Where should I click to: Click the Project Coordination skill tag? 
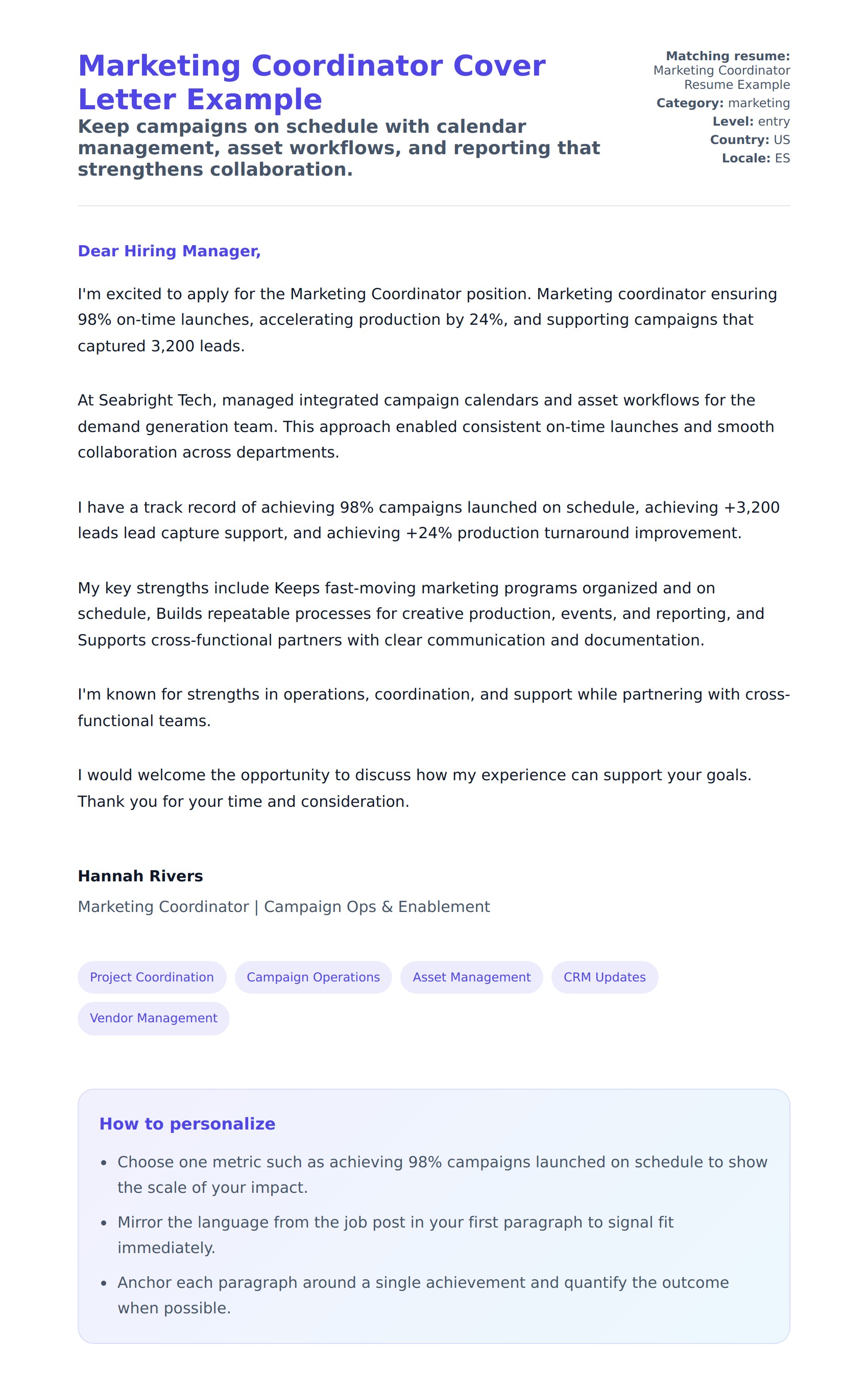point(152,977)
